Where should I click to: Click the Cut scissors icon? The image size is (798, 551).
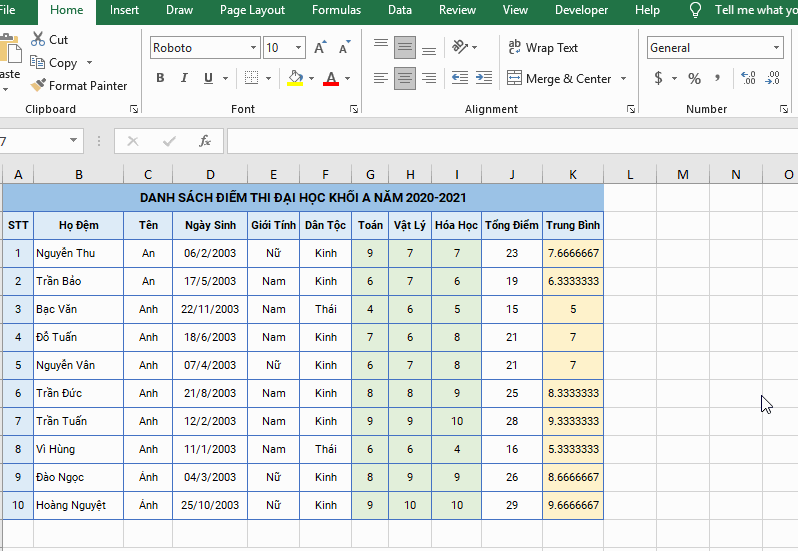(38, 39)
